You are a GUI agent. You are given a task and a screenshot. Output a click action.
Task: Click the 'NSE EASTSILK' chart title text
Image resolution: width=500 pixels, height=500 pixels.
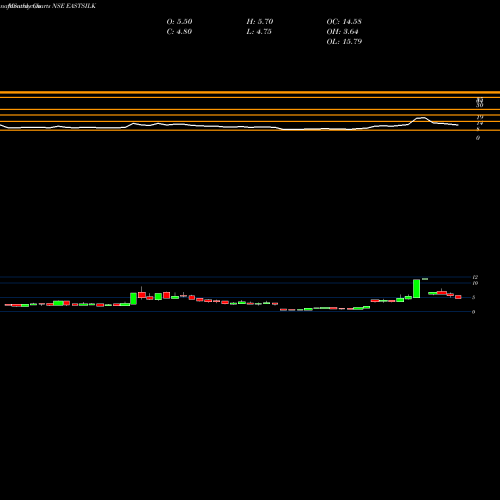coord(74,6)
